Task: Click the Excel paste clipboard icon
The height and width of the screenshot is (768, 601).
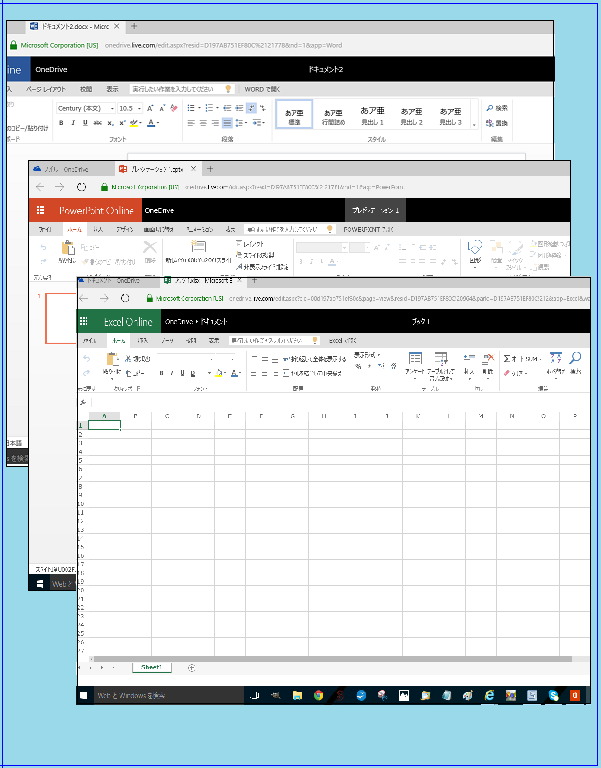Action: coord(113,359)
